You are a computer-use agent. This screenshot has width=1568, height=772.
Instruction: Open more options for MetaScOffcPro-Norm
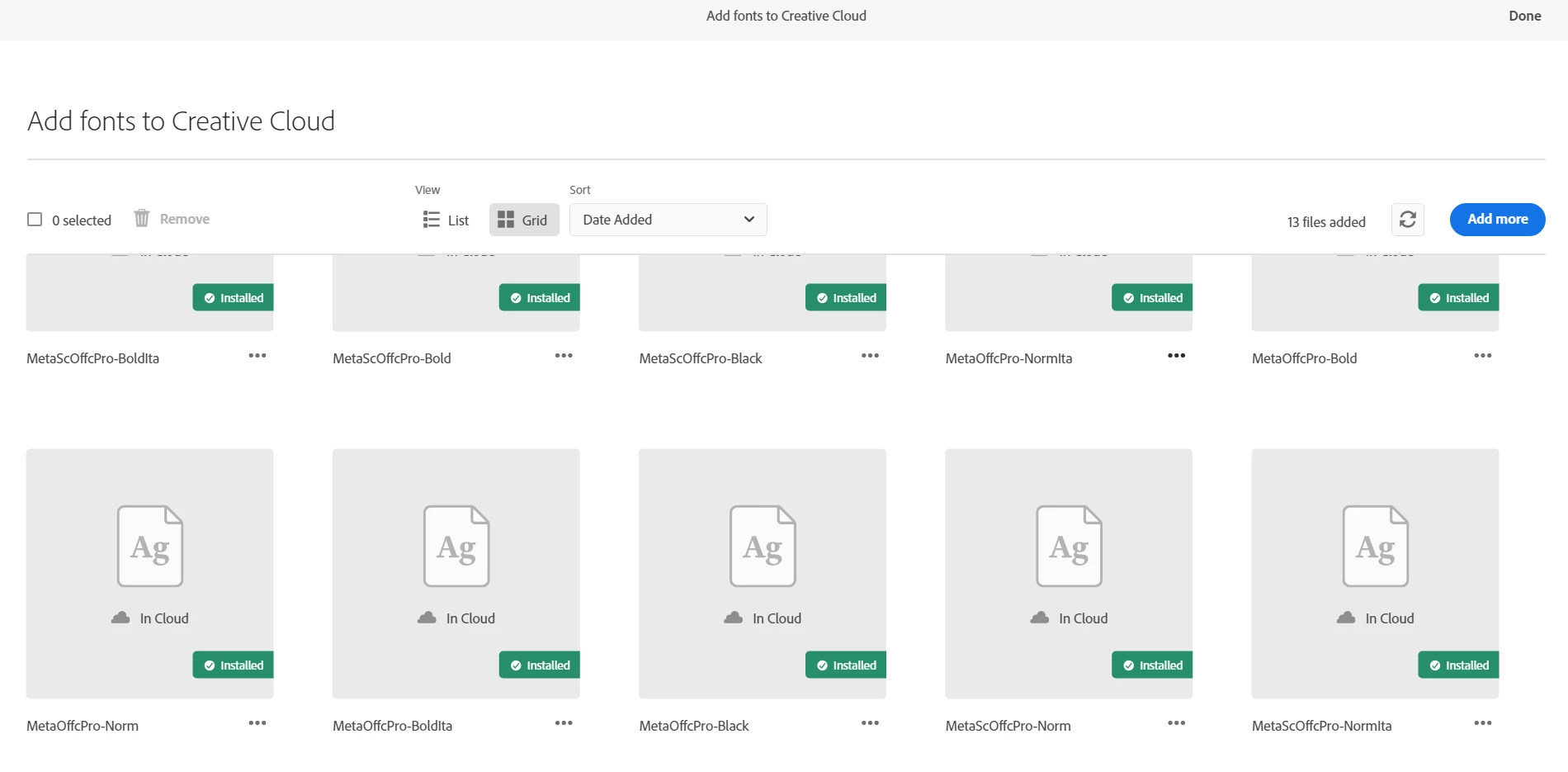1177,723
